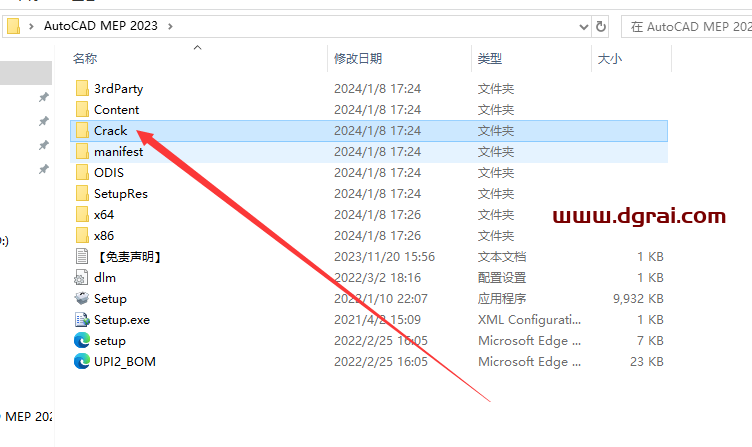The width and height of the screenshot is (752, 447).
Task: Click the refresh button in address bar
Action: (600, 26)
